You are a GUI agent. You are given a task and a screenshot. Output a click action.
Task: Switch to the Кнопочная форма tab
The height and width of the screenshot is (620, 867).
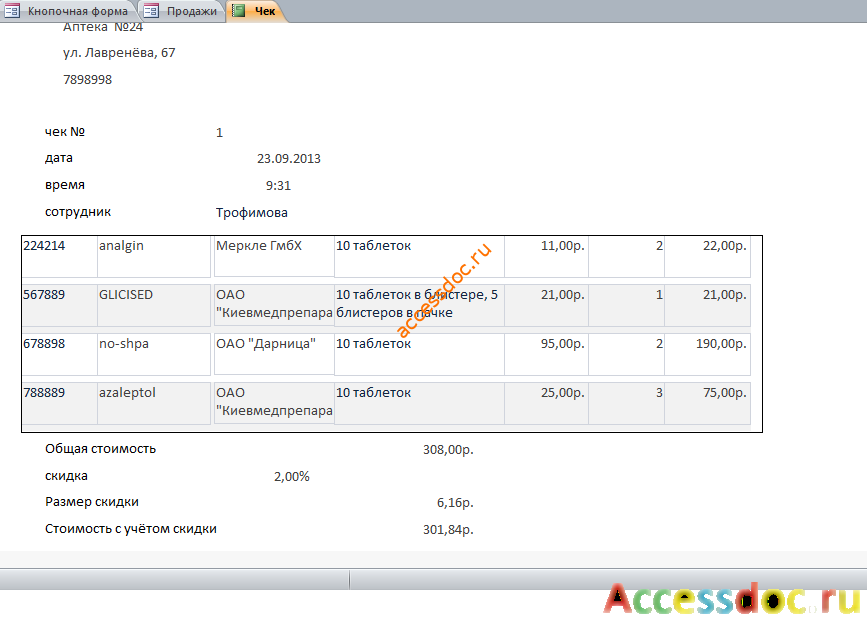(68, 11)
